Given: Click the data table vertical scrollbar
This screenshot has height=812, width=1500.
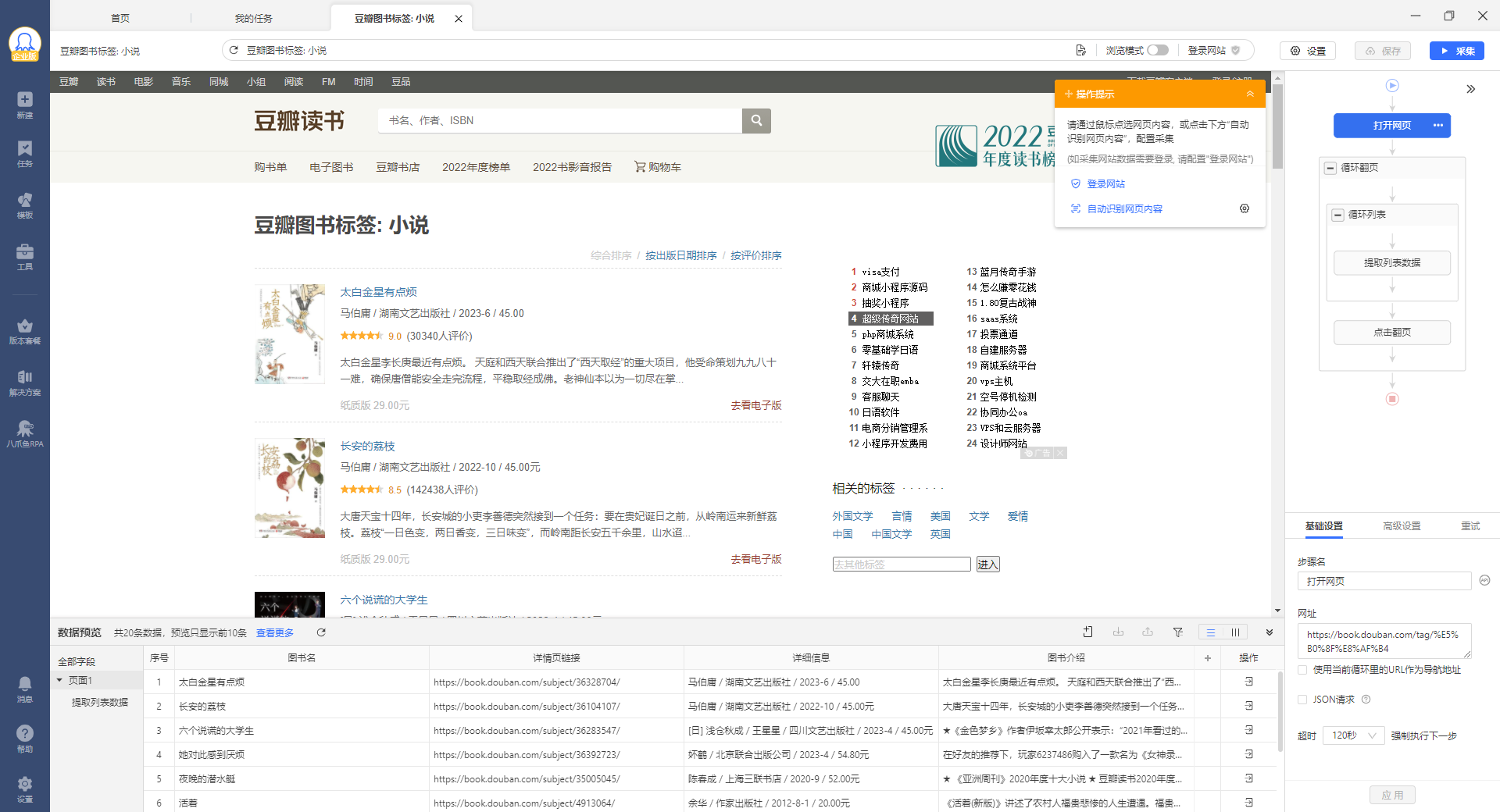Looking at the screenshot, I should (x=1280, y=710).
